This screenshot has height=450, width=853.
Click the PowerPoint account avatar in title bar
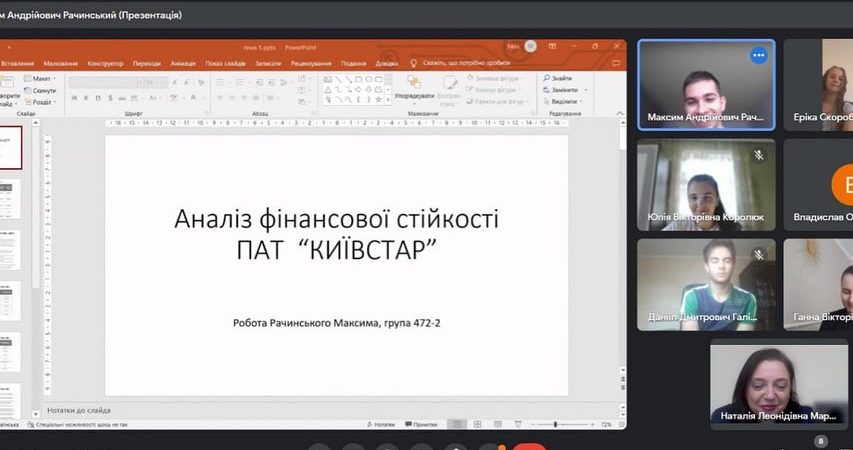tap(530, 47)
